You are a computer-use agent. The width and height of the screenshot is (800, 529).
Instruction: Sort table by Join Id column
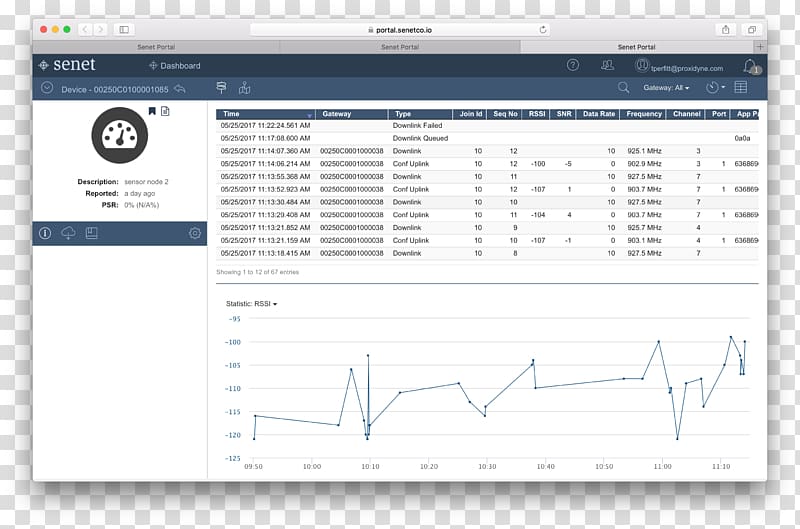click(x=469, y=114)
